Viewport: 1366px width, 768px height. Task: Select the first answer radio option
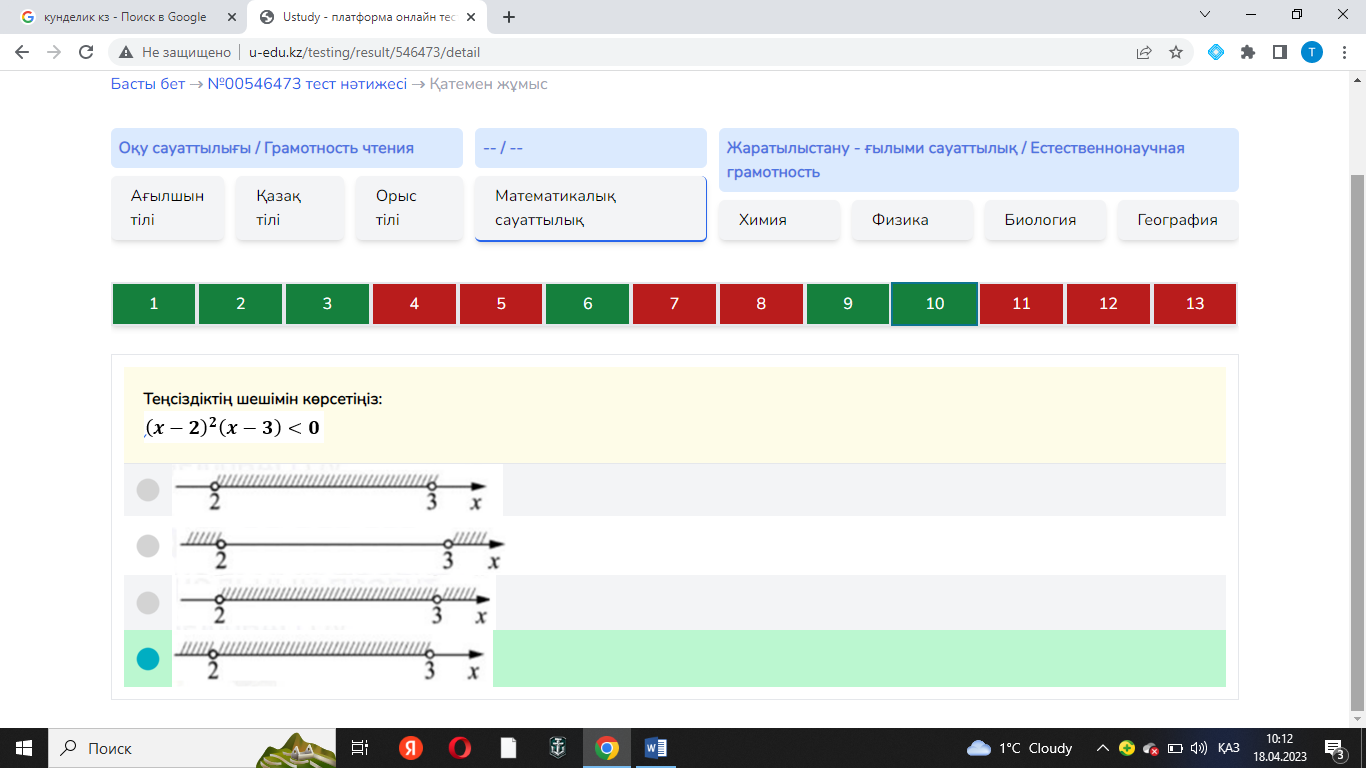[148, 490]
